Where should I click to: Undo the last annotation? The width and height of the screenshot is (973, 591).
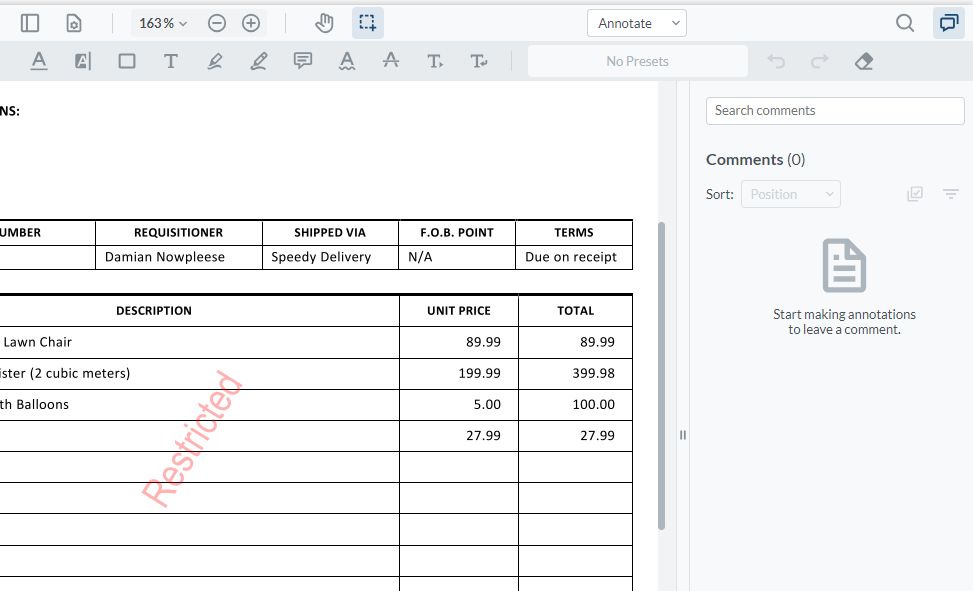tap(776, 61)
